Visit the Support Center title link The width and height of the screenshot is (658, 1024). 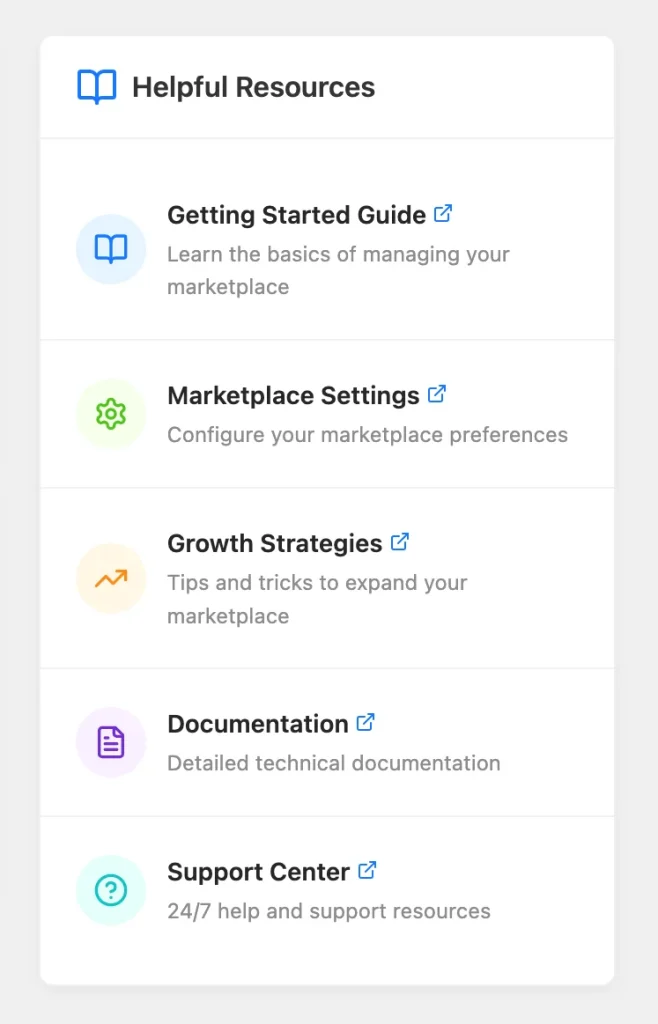coord(258,872)
